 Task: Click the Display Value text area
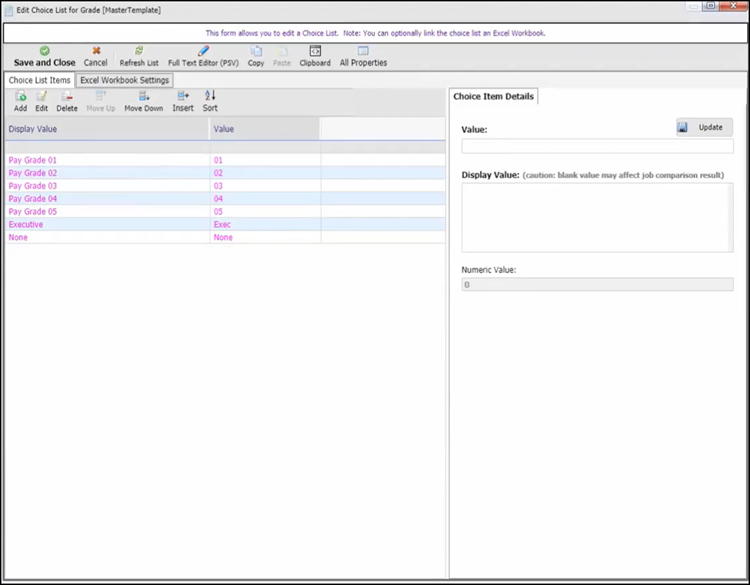pyautogui.click(x=596, y=217)
